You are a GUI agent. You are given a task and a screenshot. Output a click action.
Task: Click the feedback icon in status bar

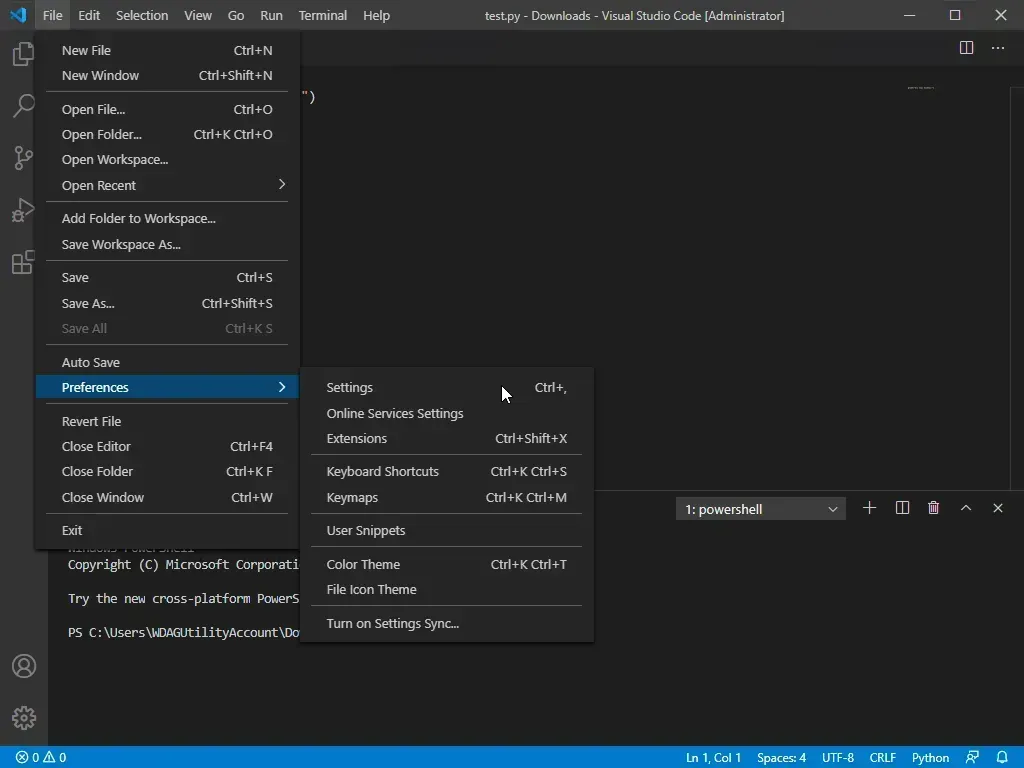tap(972, 758)
